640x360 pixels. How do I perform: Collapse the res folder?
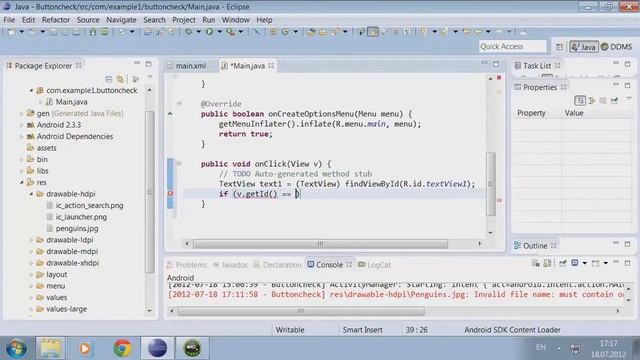pos(22,182)
